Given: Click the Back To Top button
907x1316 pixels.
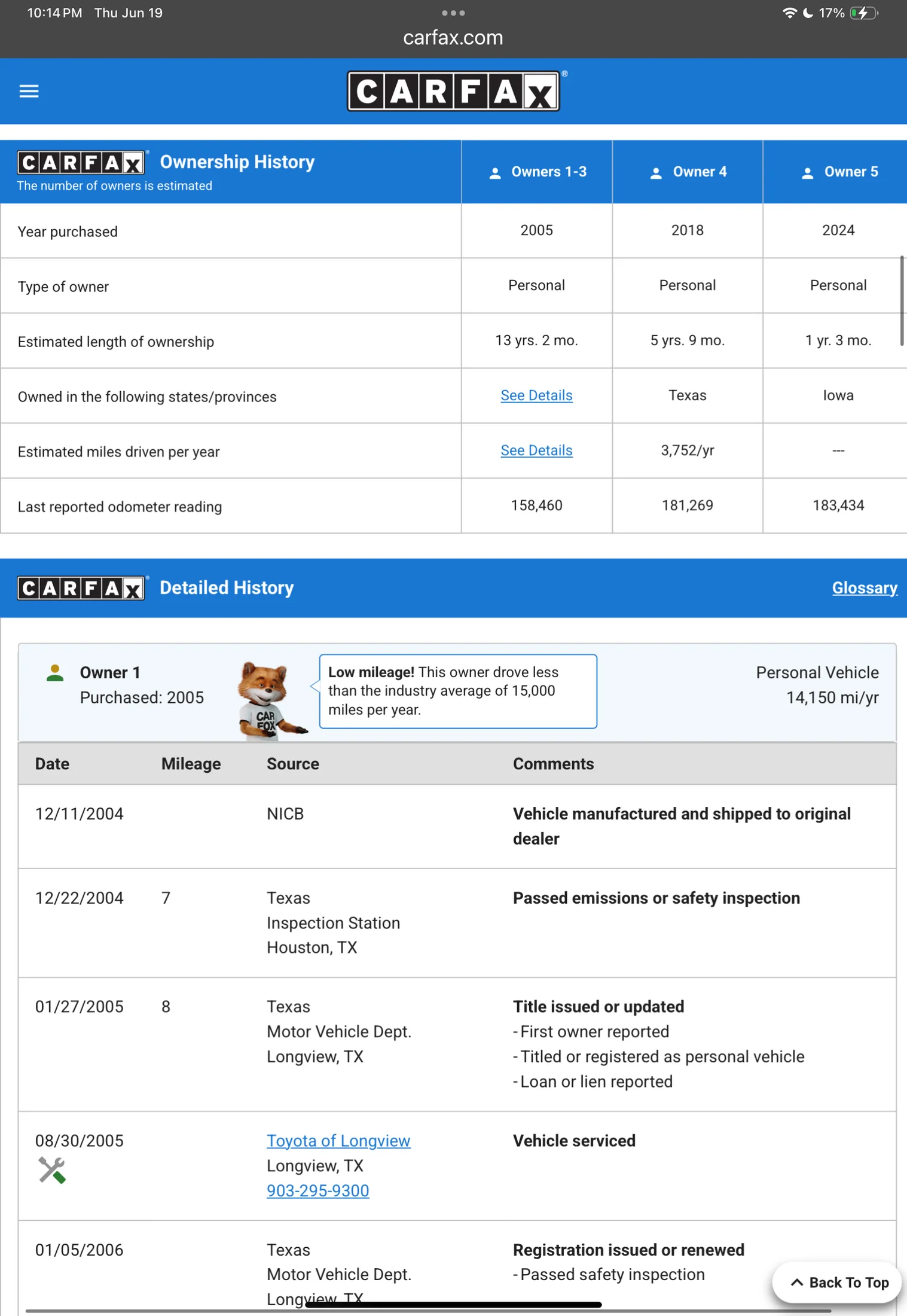Looking at the screenshot, I should coord(837,1283).
